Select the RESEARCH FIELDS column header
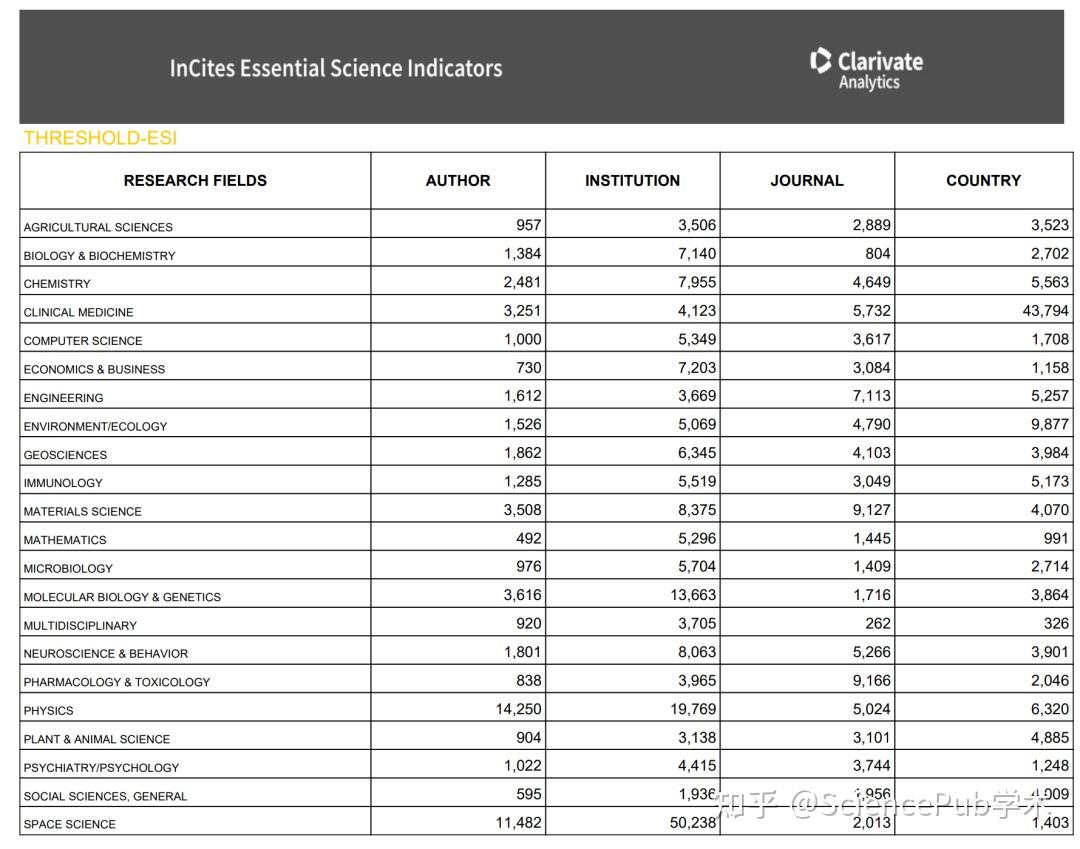 195,181
